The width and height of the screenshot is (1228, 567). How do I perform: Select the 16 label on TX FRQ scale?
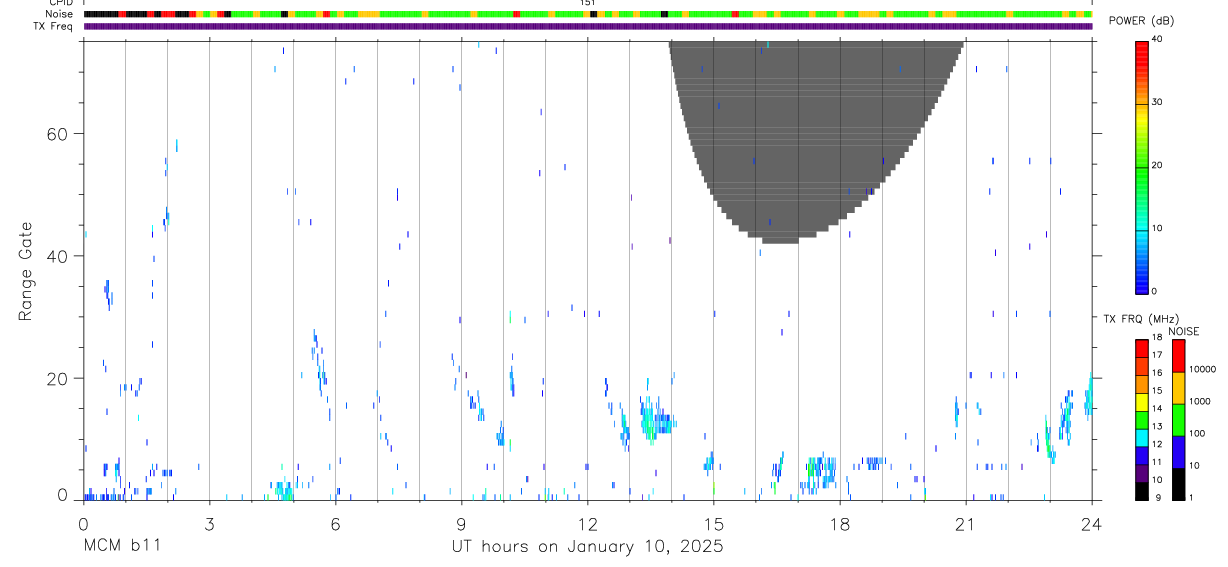[x=1156, y=373]
